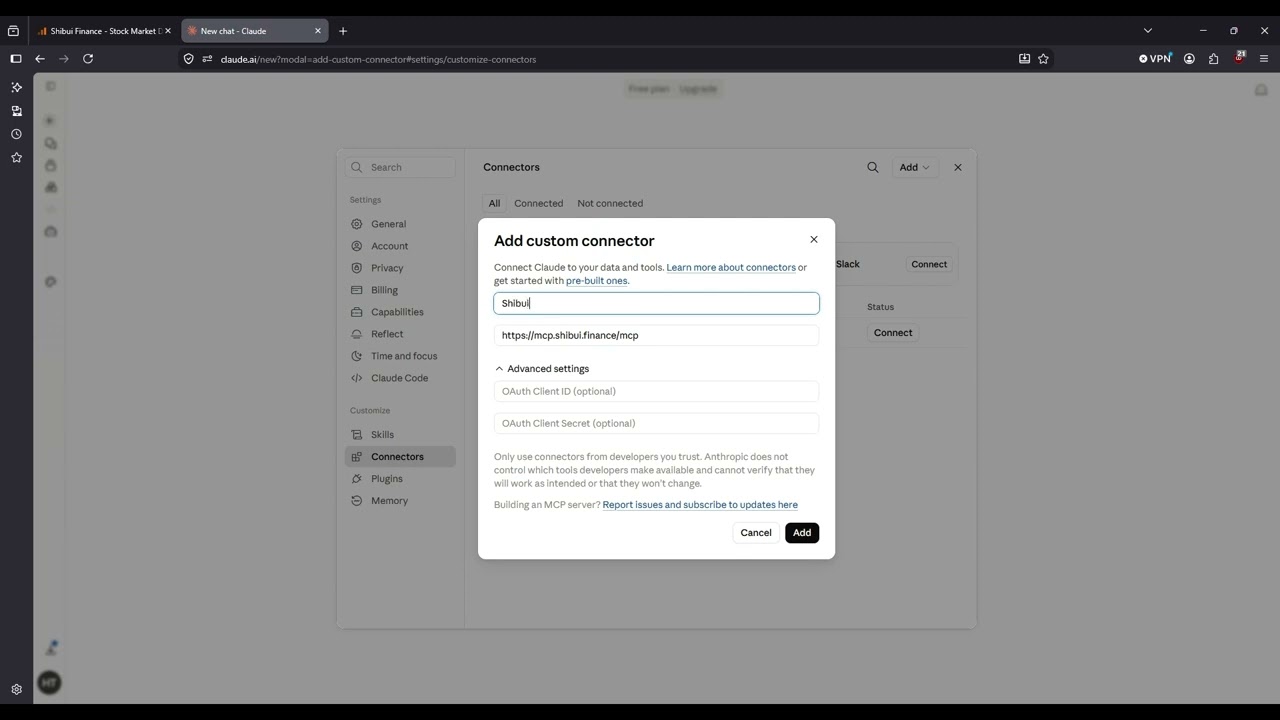Click the install page icon in address bar
This screenshot has height=720, width=1280.
[1024, 59]
